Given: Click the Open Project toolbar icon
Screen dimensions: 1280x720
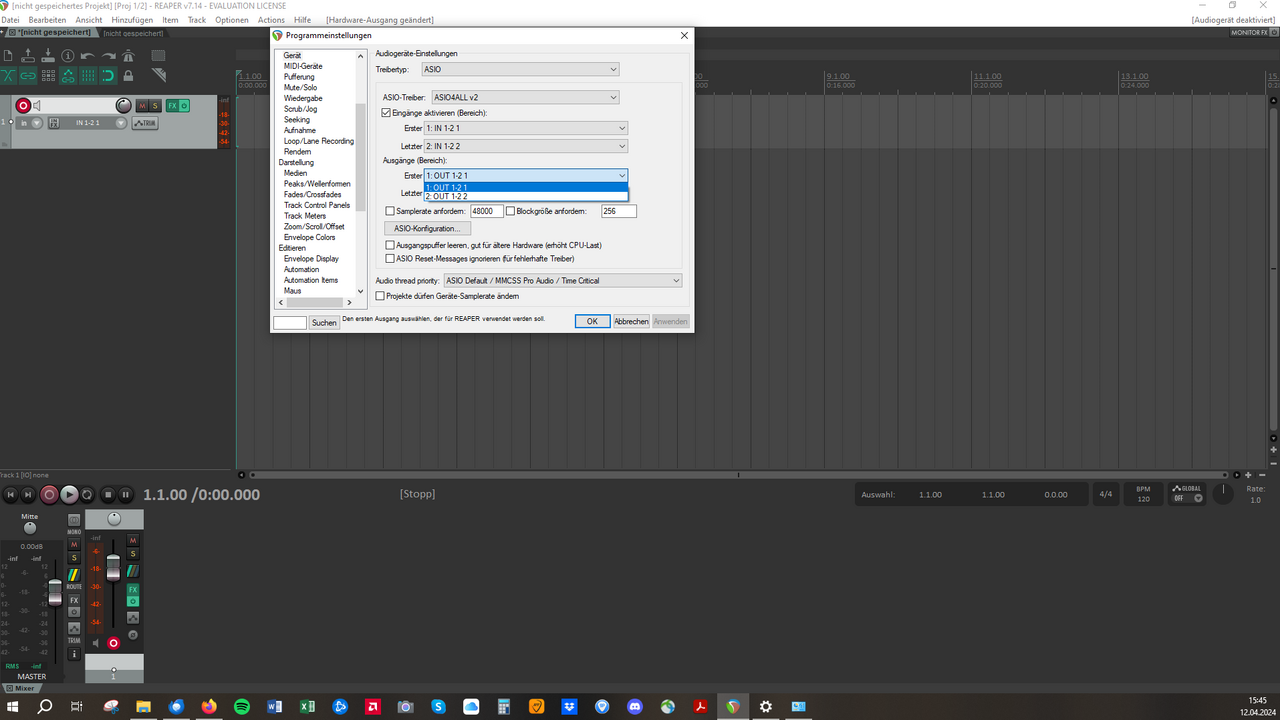Looking at the screenshot, I should click(x=28, y=56).
